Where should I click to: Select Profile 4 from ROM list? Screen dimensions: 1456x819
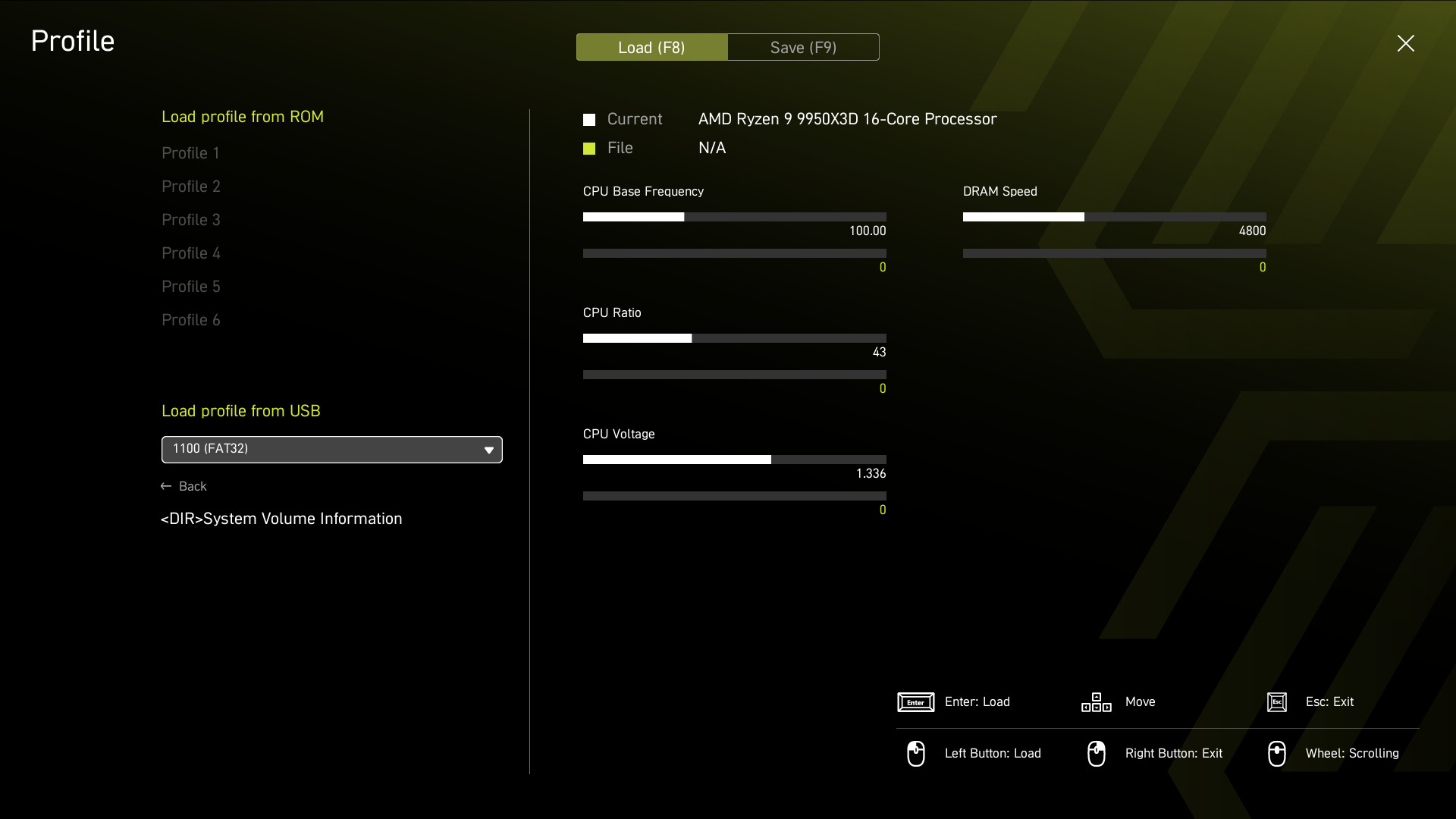click(x=191, y=253)
